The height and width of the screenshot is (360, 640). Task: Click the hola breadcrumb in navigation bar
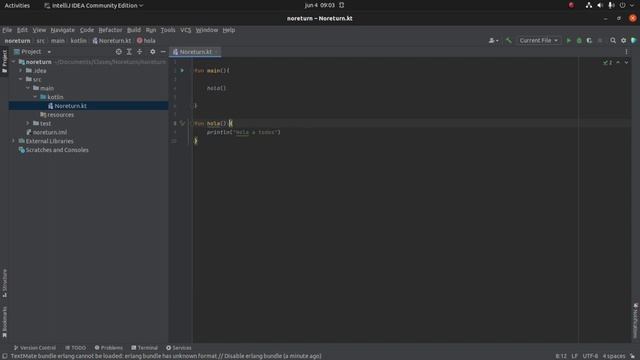point(146,40)
